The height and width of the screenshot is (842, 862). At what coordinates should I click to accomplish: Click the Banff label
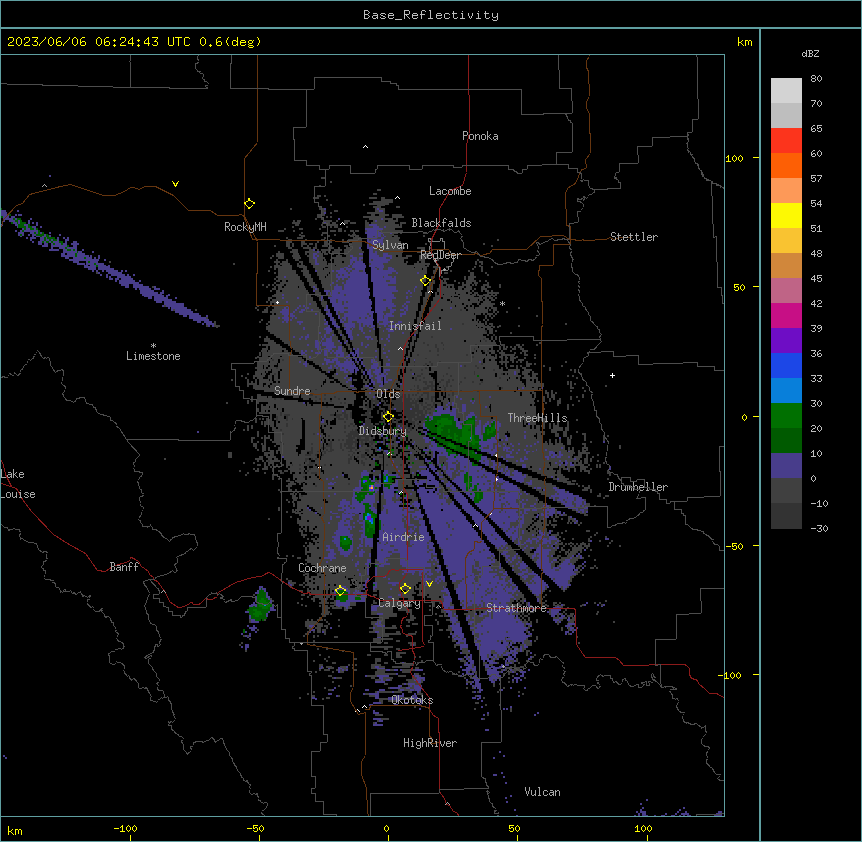coord(124,567)
